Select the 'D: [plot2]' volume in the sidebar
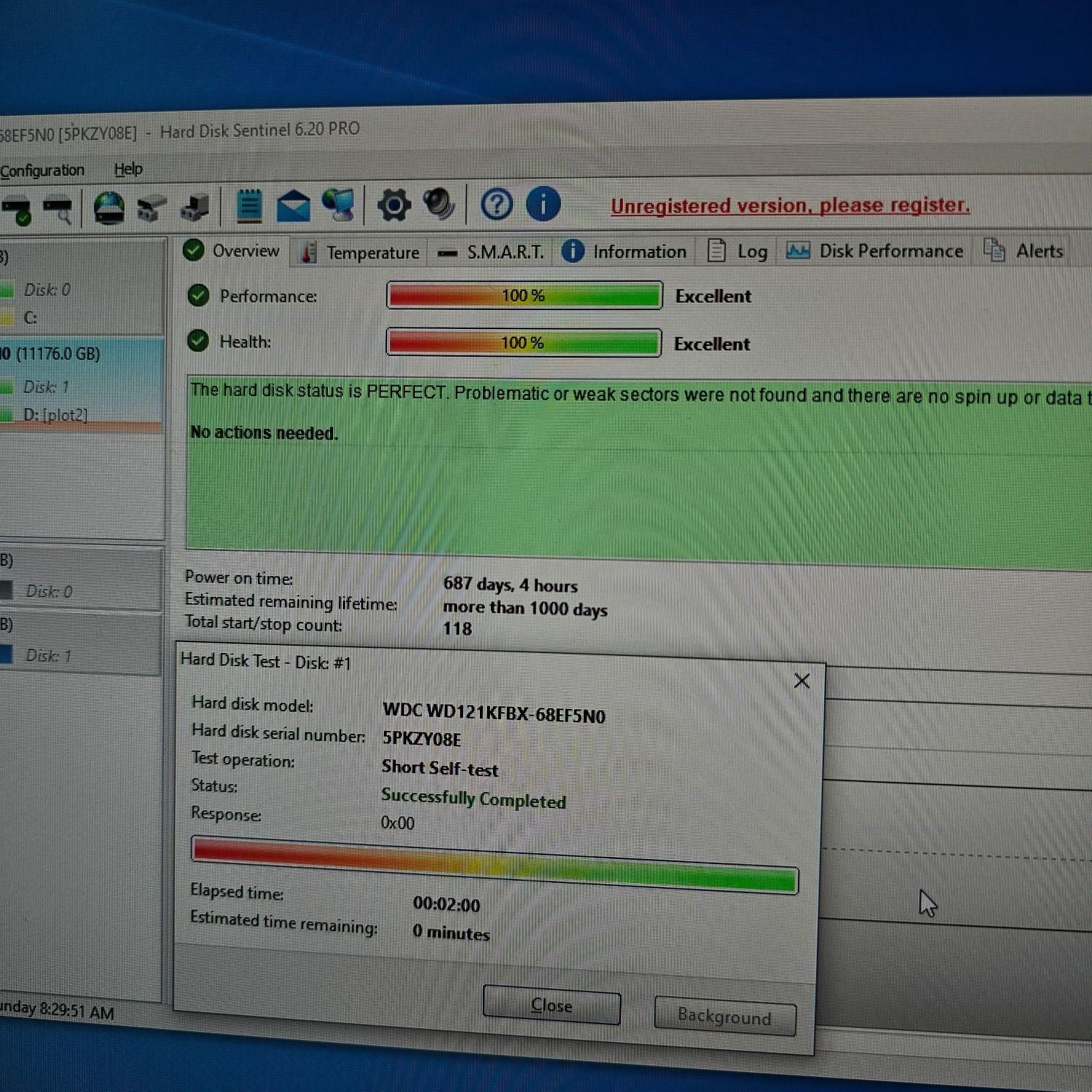This screenshot has height=1092, width=1092. (x=55, y=415)
